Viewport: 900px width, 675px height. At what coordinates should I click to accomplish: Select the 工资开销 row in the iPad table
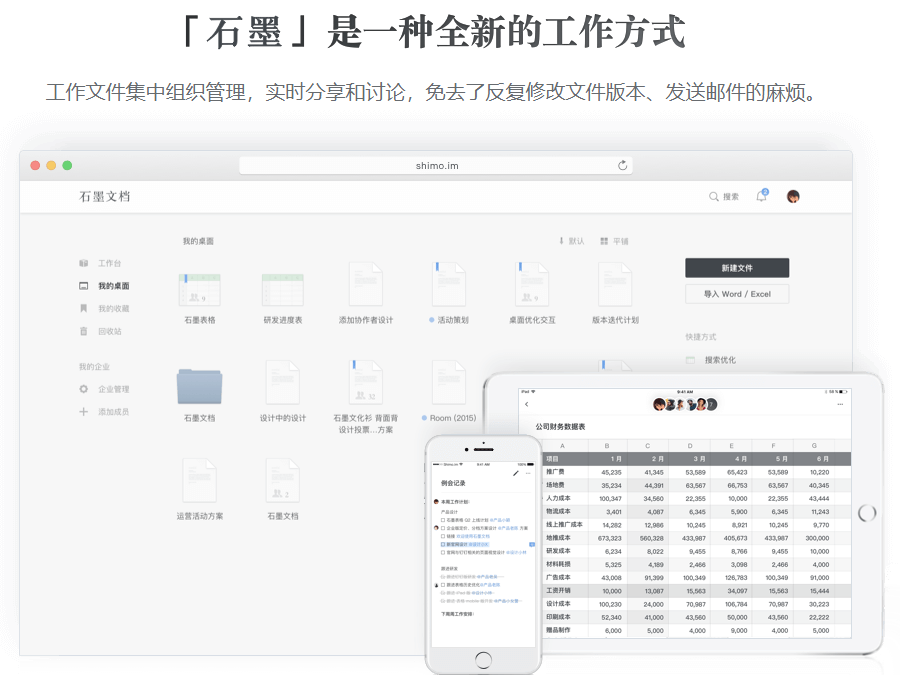click(x=697, y=591)
